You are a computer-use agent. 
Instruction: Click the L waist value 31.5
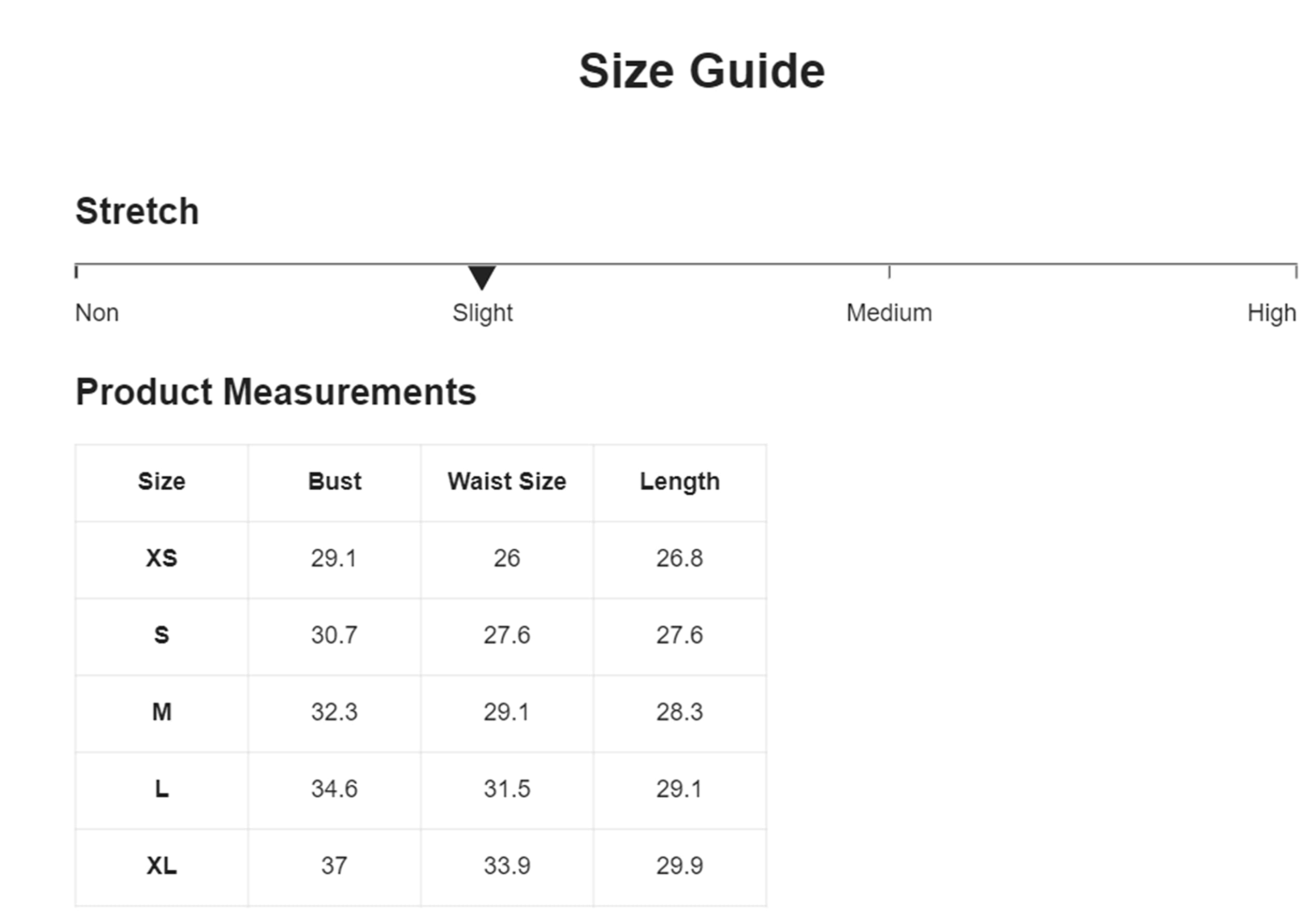(507, 789)
